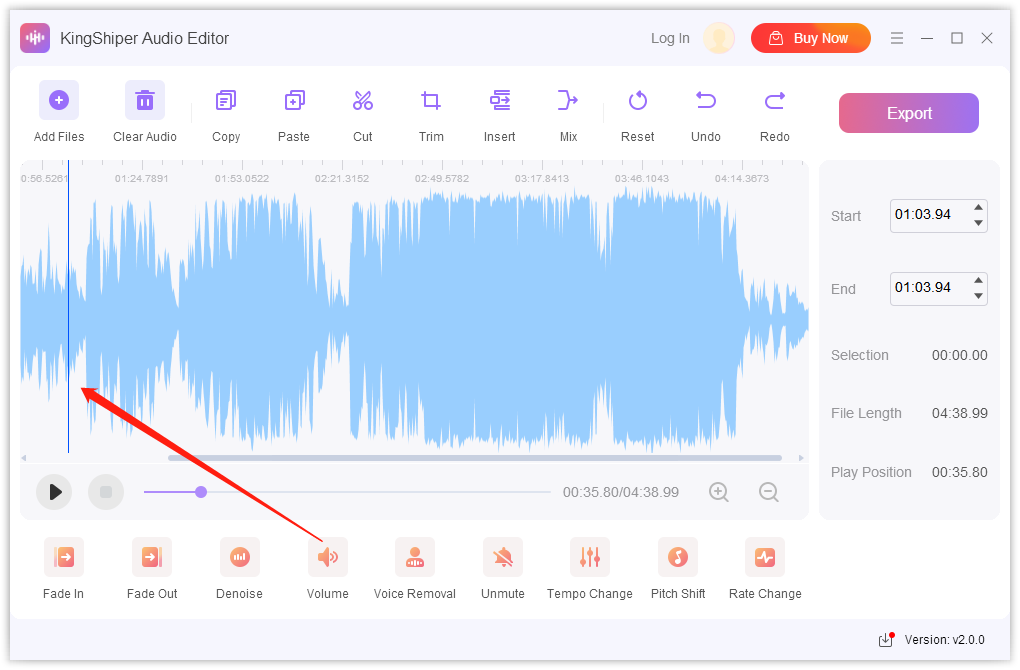Click the Version: v2.0.0 text
Viewport: 1020px width, 670px height.
(x=945, y=640)
